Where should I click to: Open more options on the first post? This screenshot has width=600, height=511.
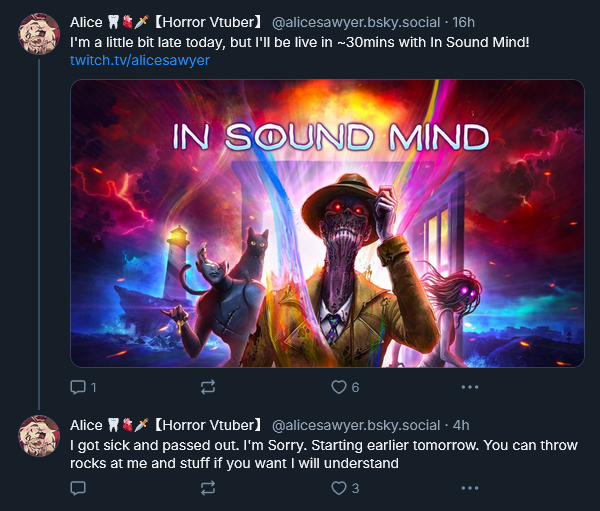pos(469,387)
